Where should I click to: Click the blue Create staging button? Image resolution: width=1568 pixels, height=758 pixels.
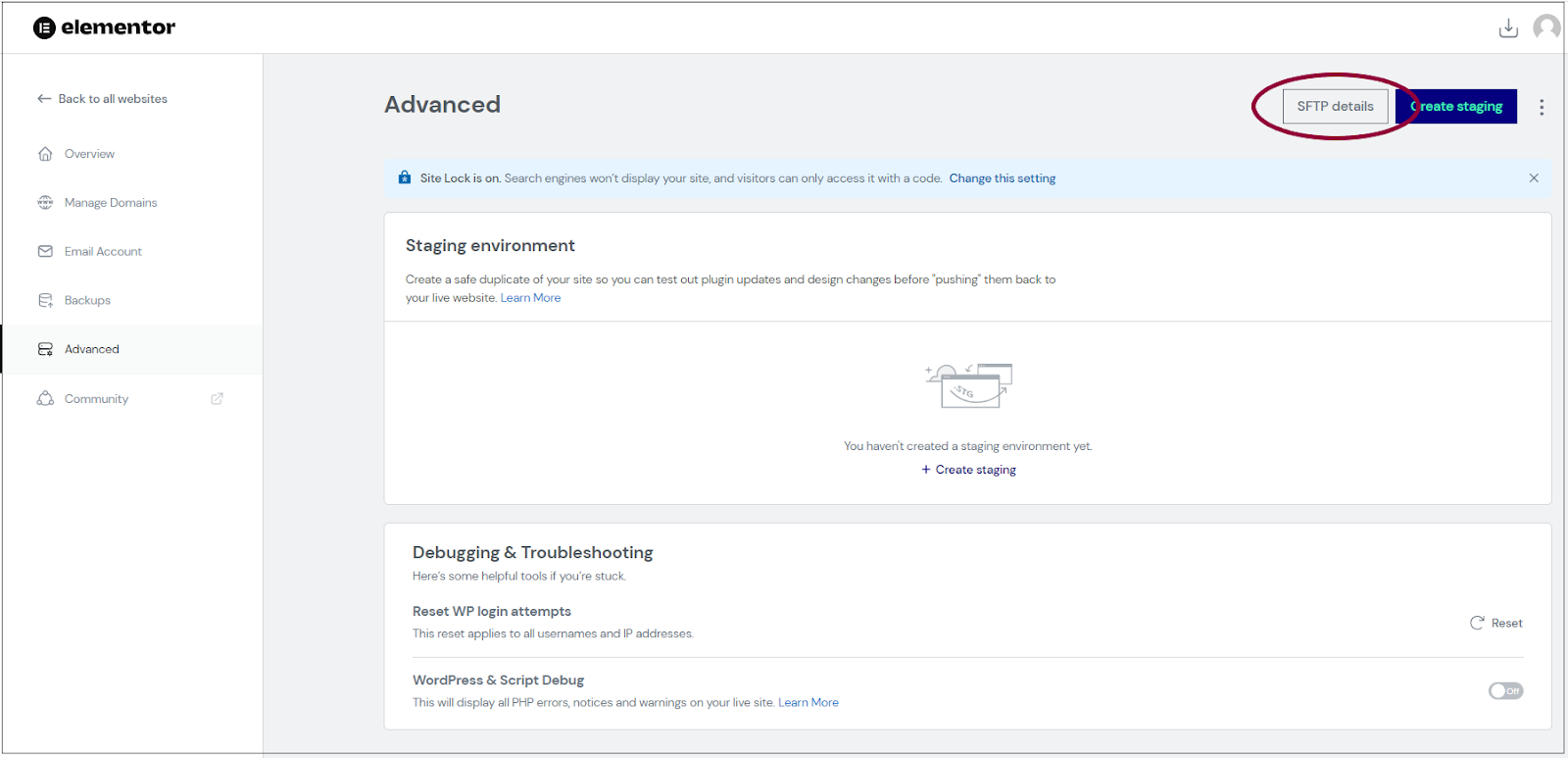(1456, 106)
